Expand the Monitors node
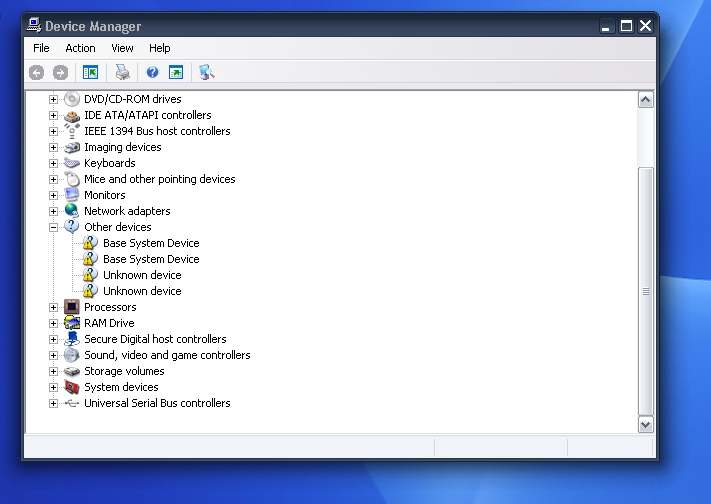The image size is (711, 504). [x=53, y=196]
